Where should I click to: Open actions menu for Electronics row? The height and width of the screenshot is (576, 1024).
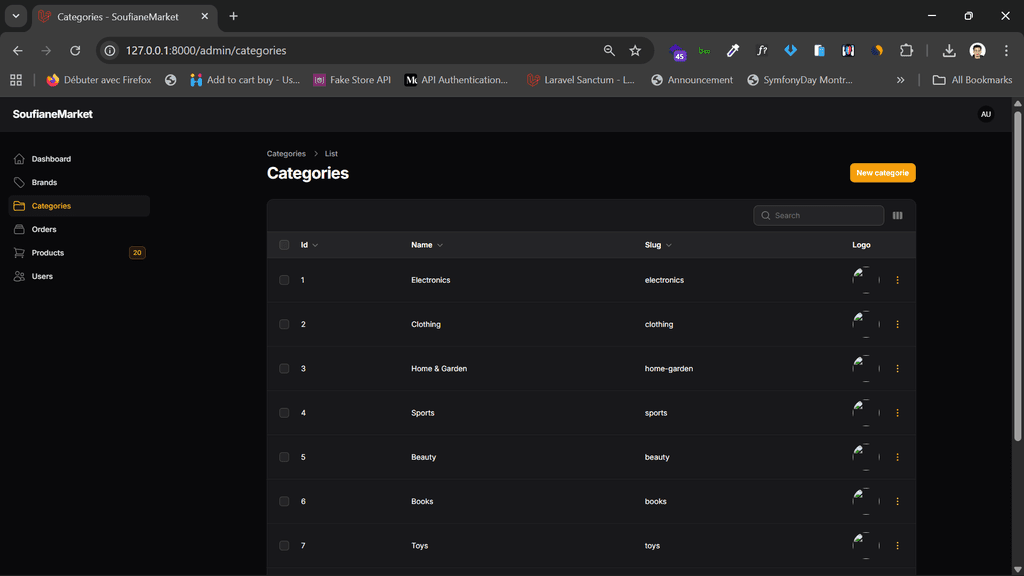pyautogui.click(x=897, y=280)
